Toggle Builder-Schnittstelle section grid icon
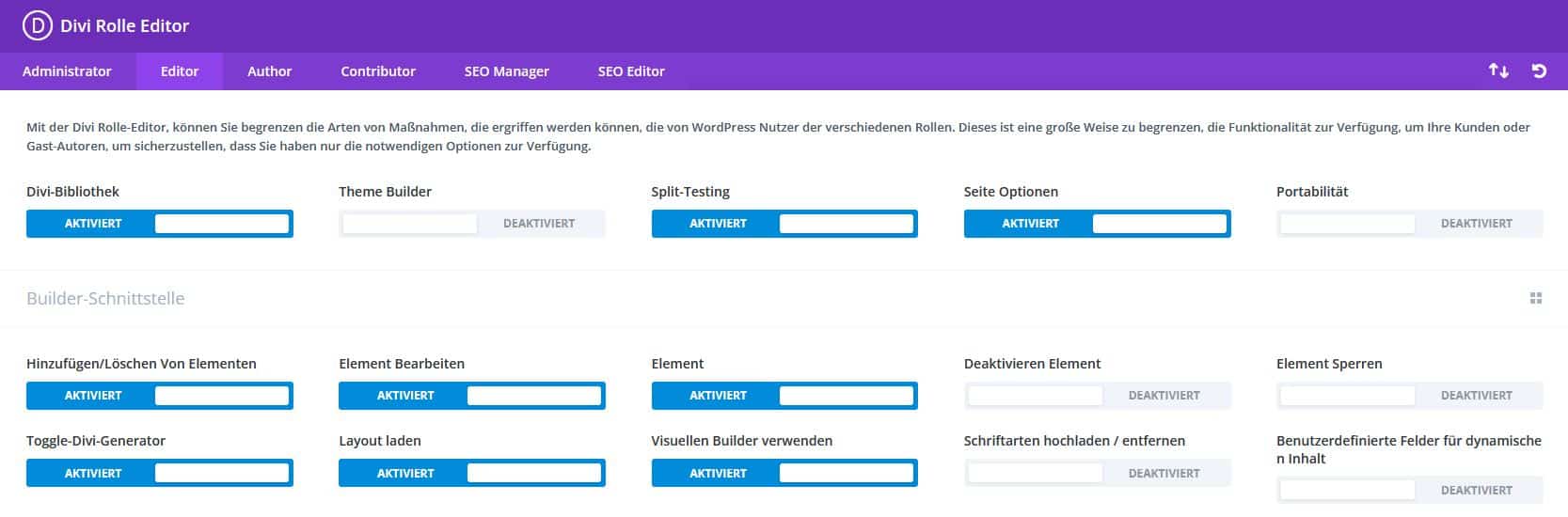 pyautogui.click(x=1536, y=299)
